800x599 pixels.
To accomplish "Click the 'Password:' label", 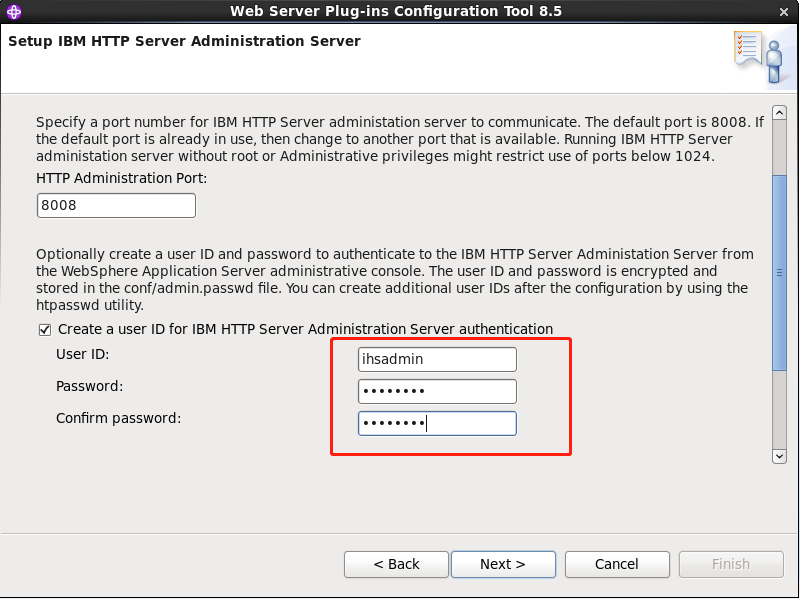I will click(89, 386).
